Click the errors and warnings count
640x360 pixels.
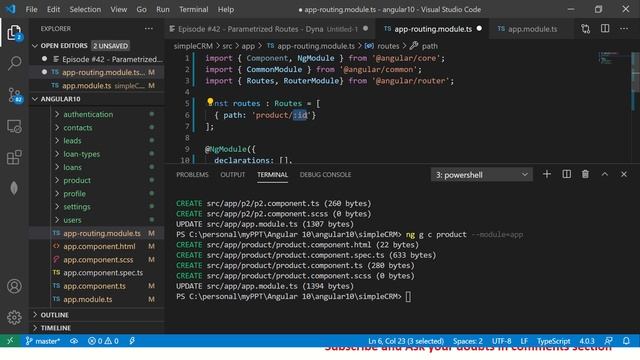coord(103,341)
